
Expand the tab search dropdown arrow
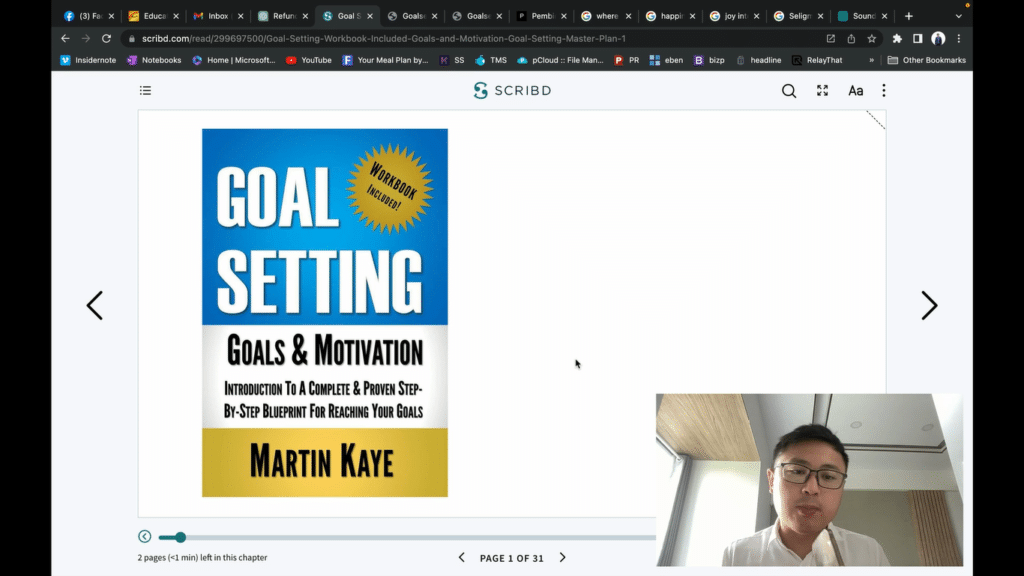tap(959, 16)
